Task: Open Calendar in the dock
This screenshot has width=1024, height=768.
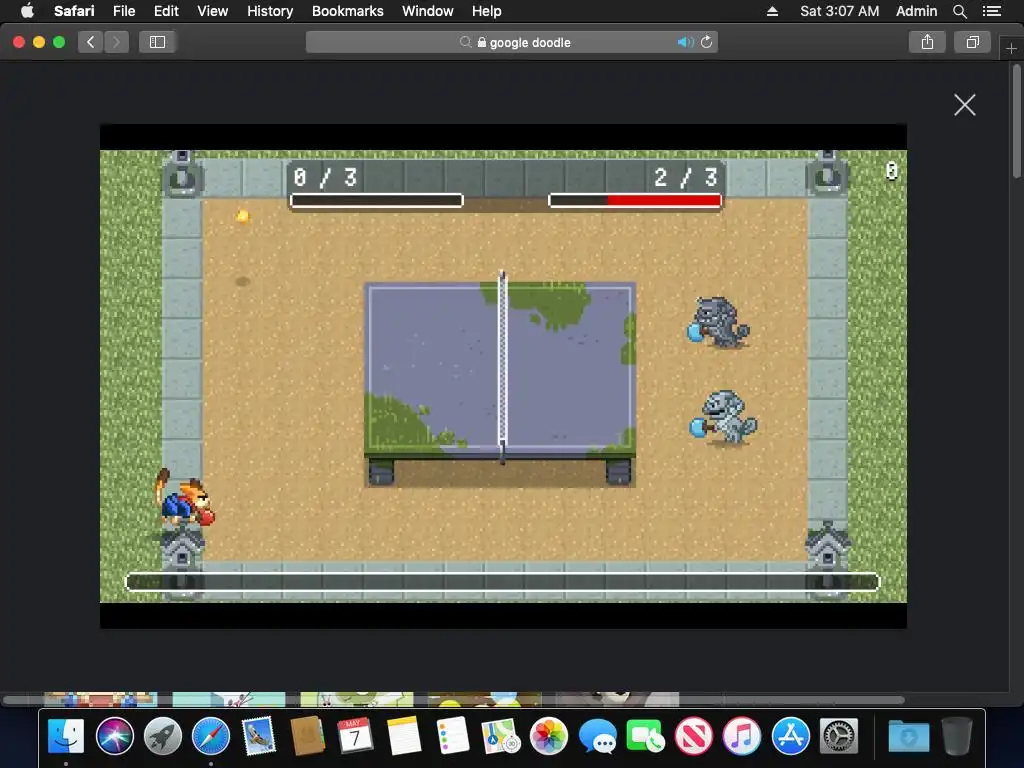Action: [355, 736]
